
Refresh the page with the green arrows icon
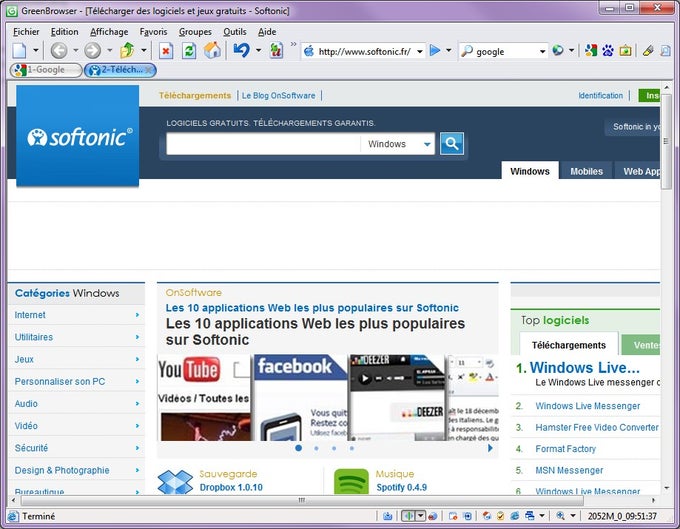point(189,51)
